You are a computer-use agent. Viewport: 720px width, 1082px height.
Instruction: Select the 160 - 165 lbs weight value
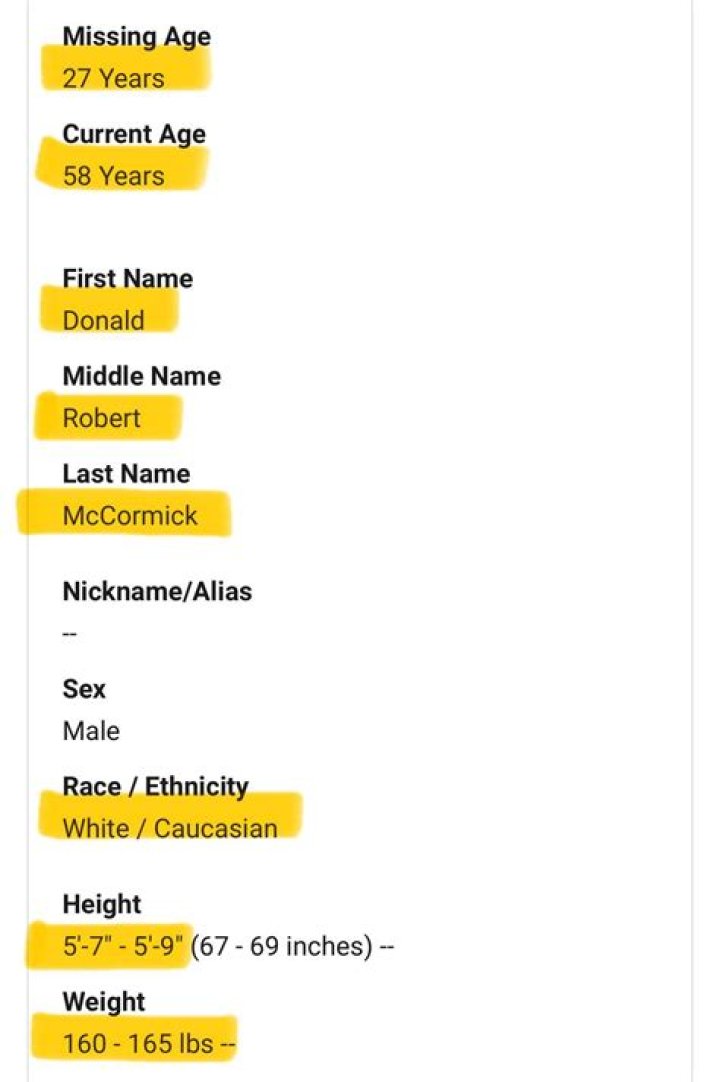click(x=138, y=1044)
